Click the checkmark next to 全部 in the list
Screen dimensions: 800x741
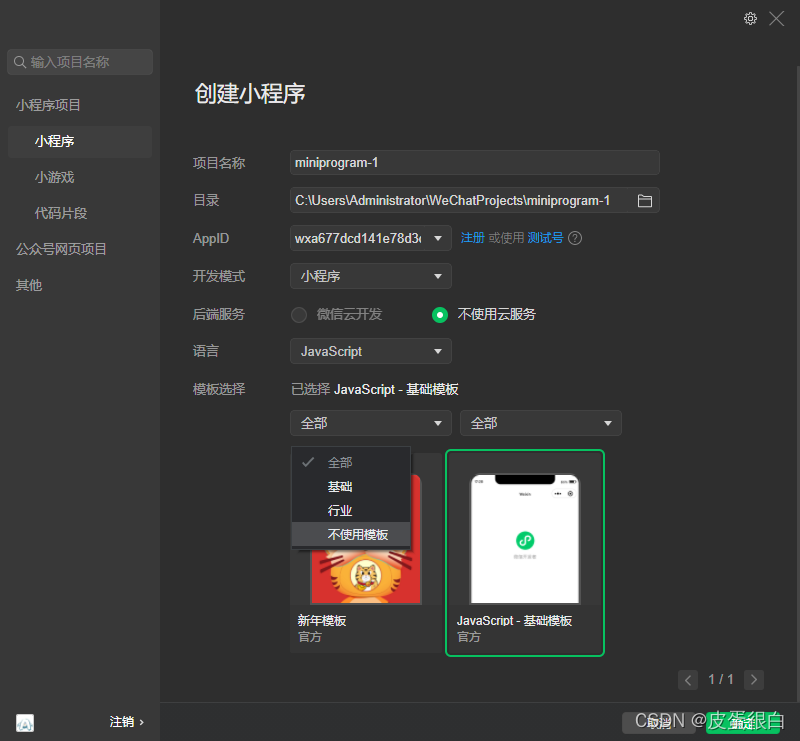tap(307, 462)
